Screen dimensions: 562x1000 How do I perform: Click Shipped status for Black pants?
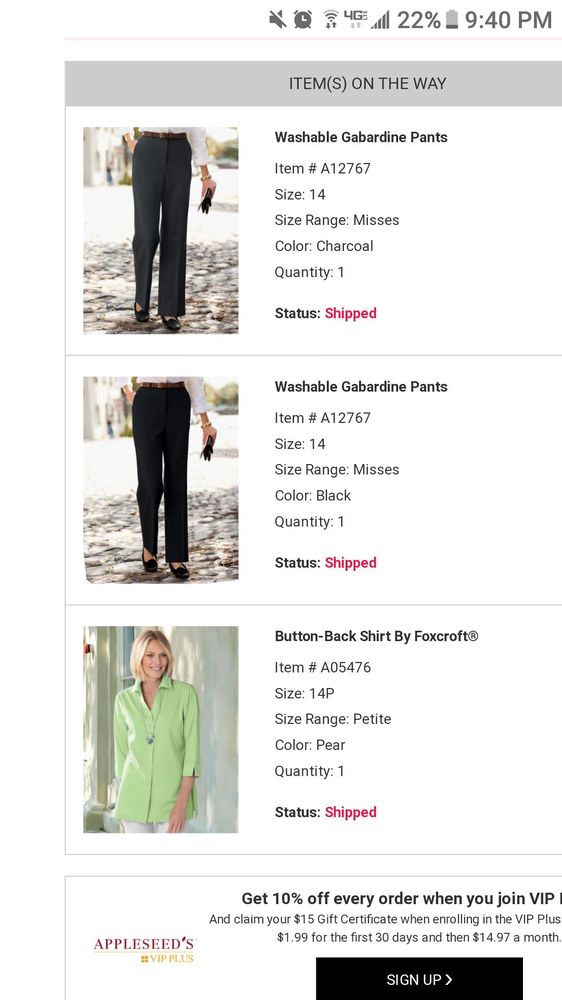tap(350, 562)
